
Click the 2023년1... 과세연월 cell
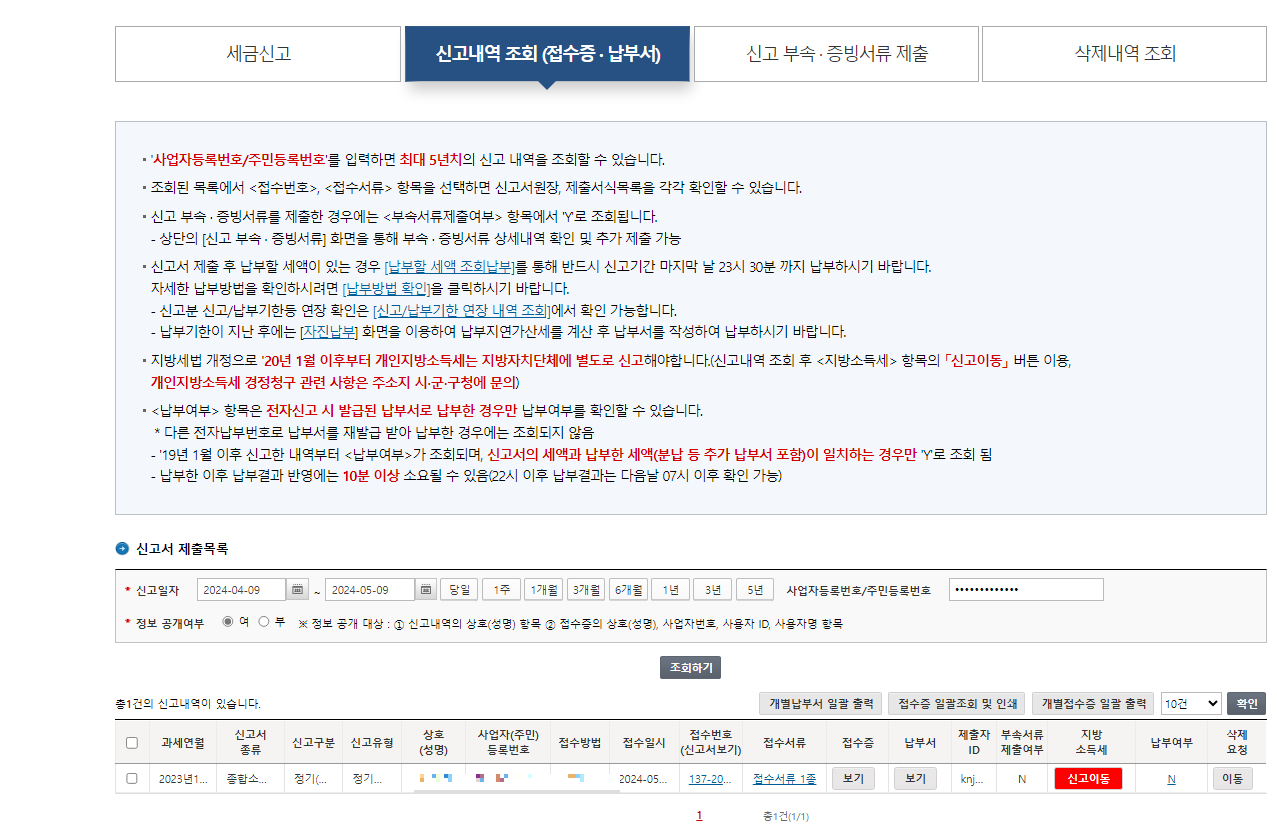click(182, 779)
